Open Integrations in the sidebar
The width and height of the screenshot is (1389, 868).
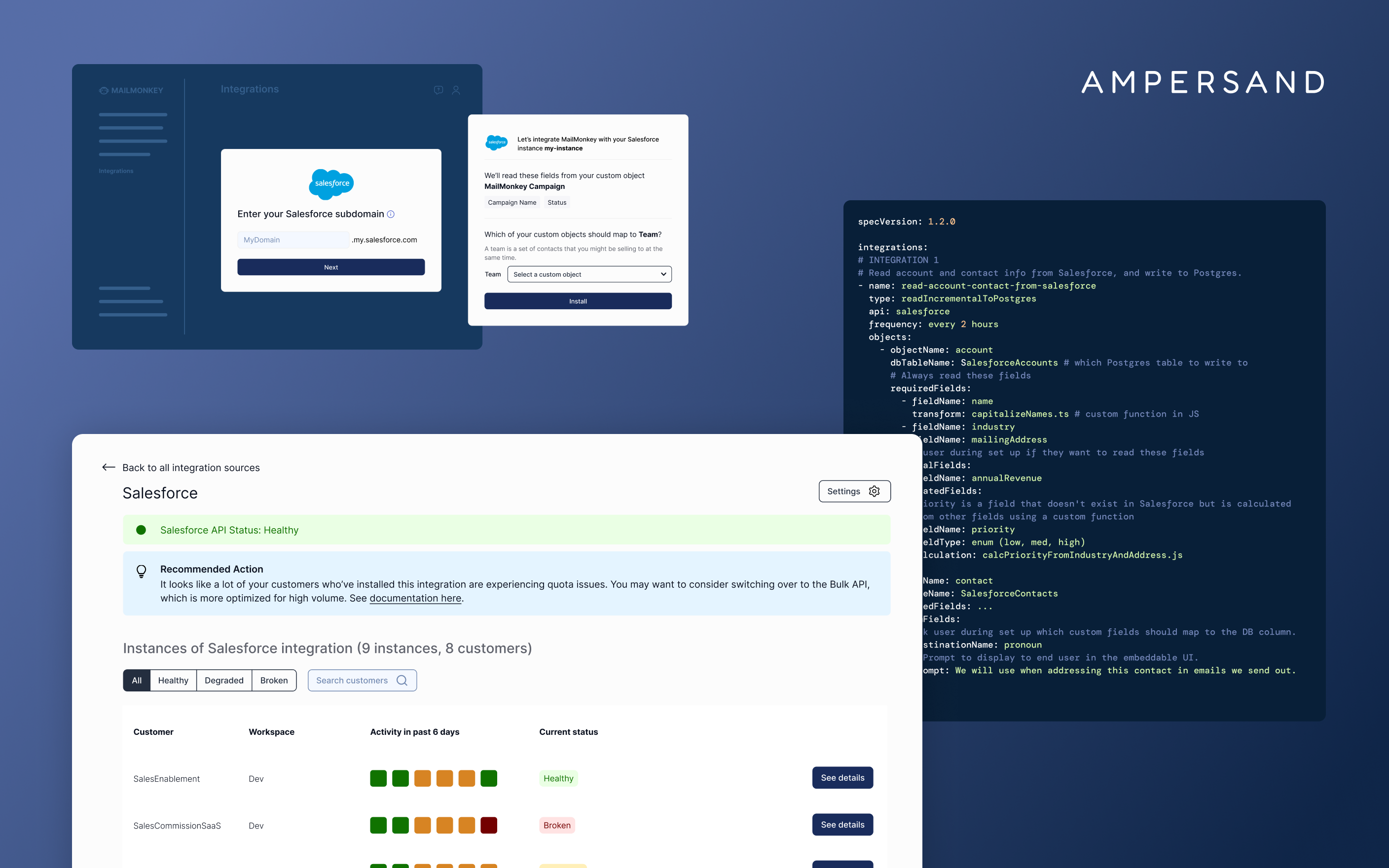click(x=116, y=171)
